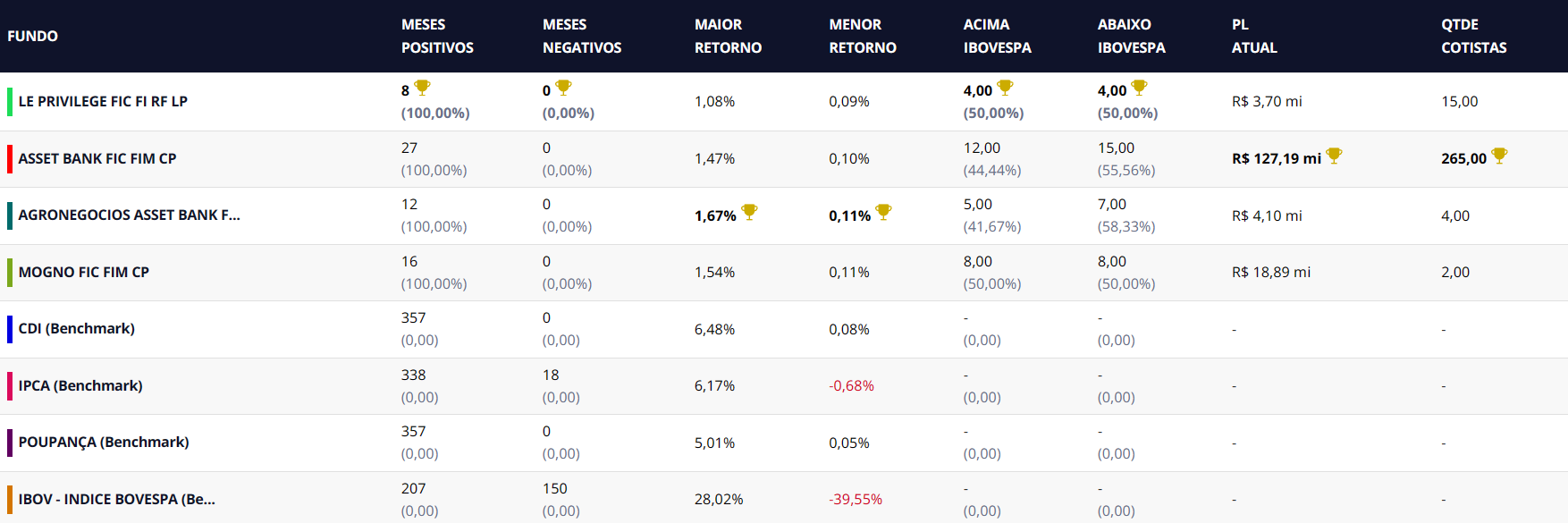Click the blue CDI benchmark color bar
Image resolution: width=1568 pixels, height=523 pixels.
pos(10,329)
